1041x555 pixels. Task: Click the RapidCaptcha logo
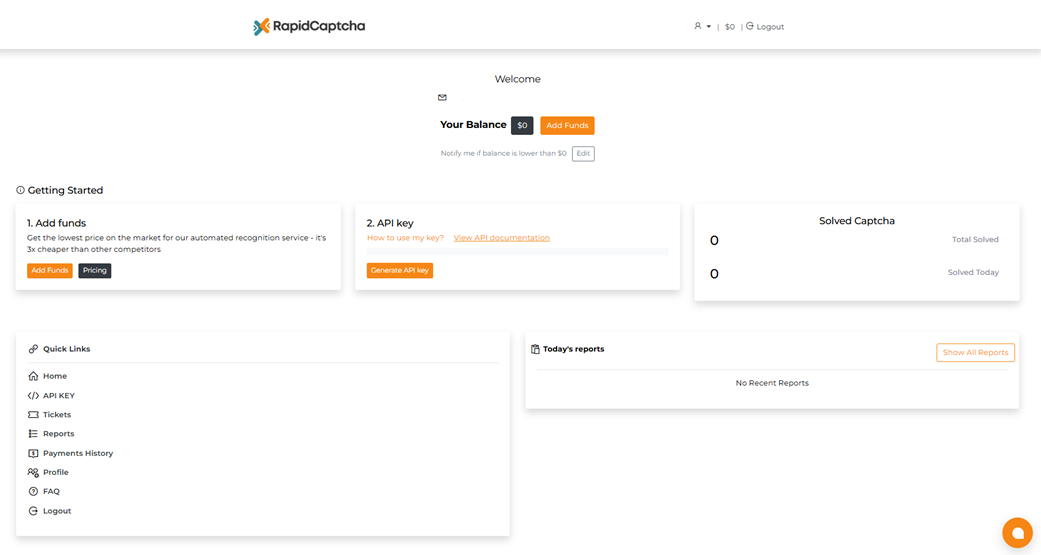coord(309,27)
